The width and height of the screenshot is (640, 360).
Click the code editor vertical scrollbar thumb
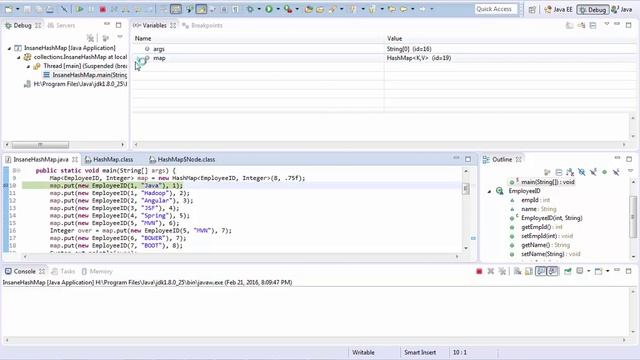point(466,188)
